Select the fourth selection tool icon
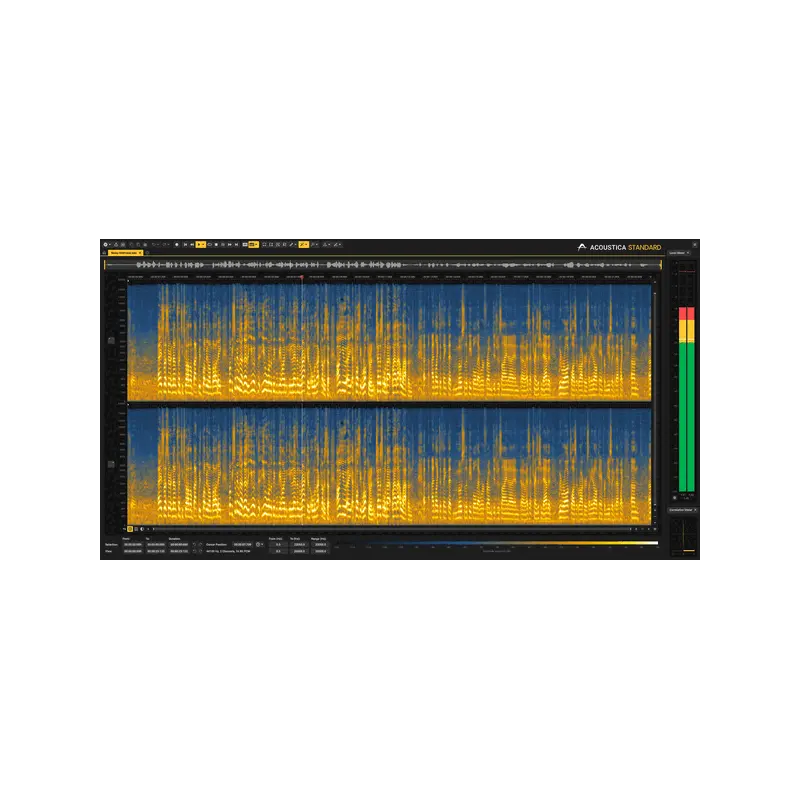Viewport: 800px width, 800px height. point(284,245)
